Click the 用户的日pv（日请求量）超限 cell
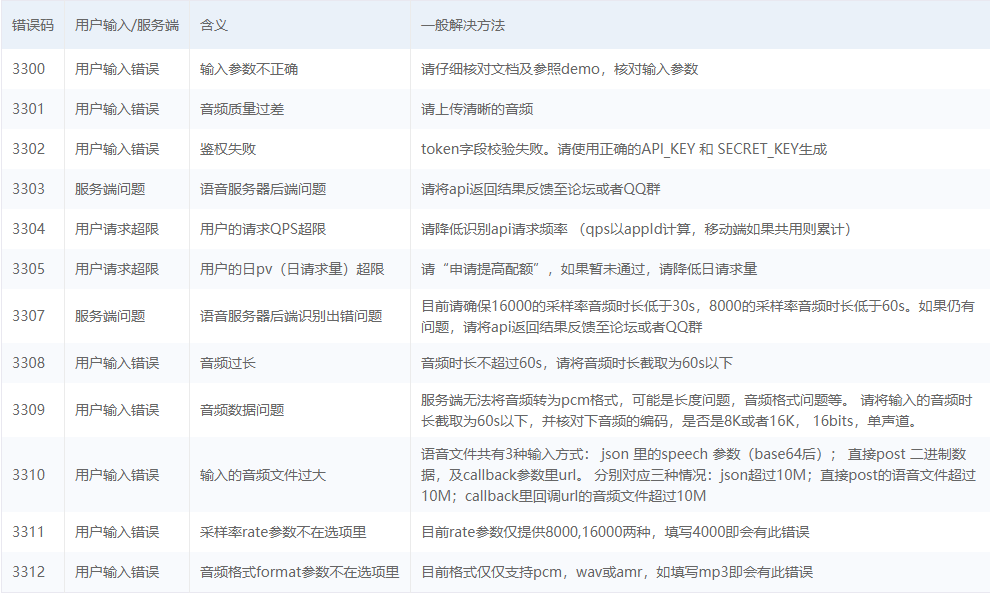 point(292,269)
